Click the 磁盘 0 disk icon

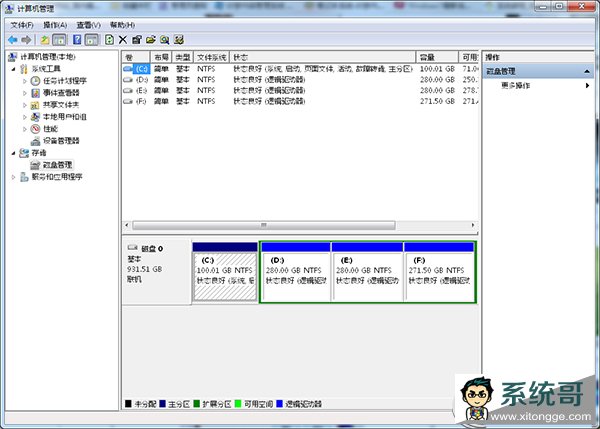tap(132, 248)
